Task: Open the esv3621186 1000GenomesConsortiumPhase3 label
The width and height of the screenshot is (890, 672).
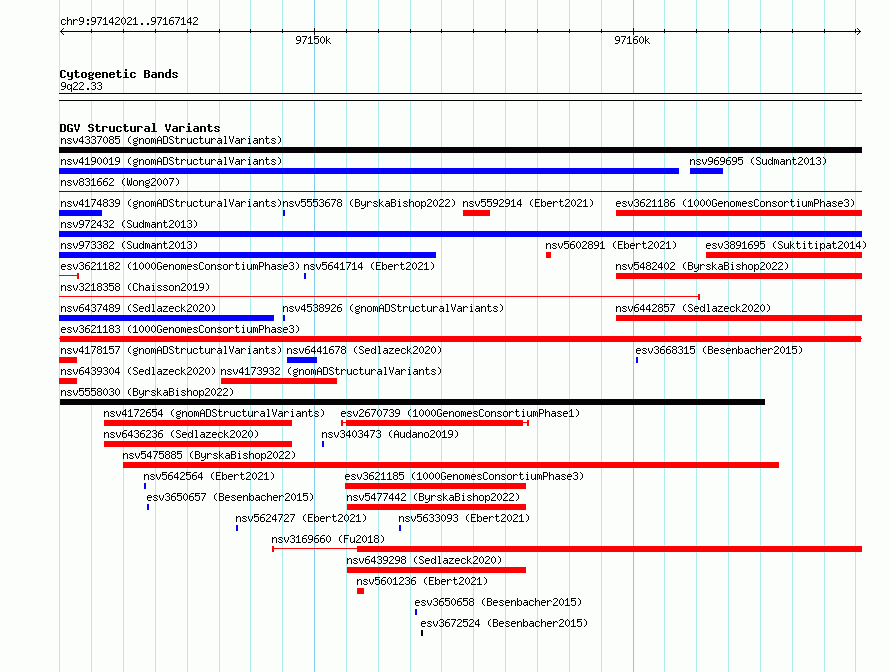Action: 735,203
